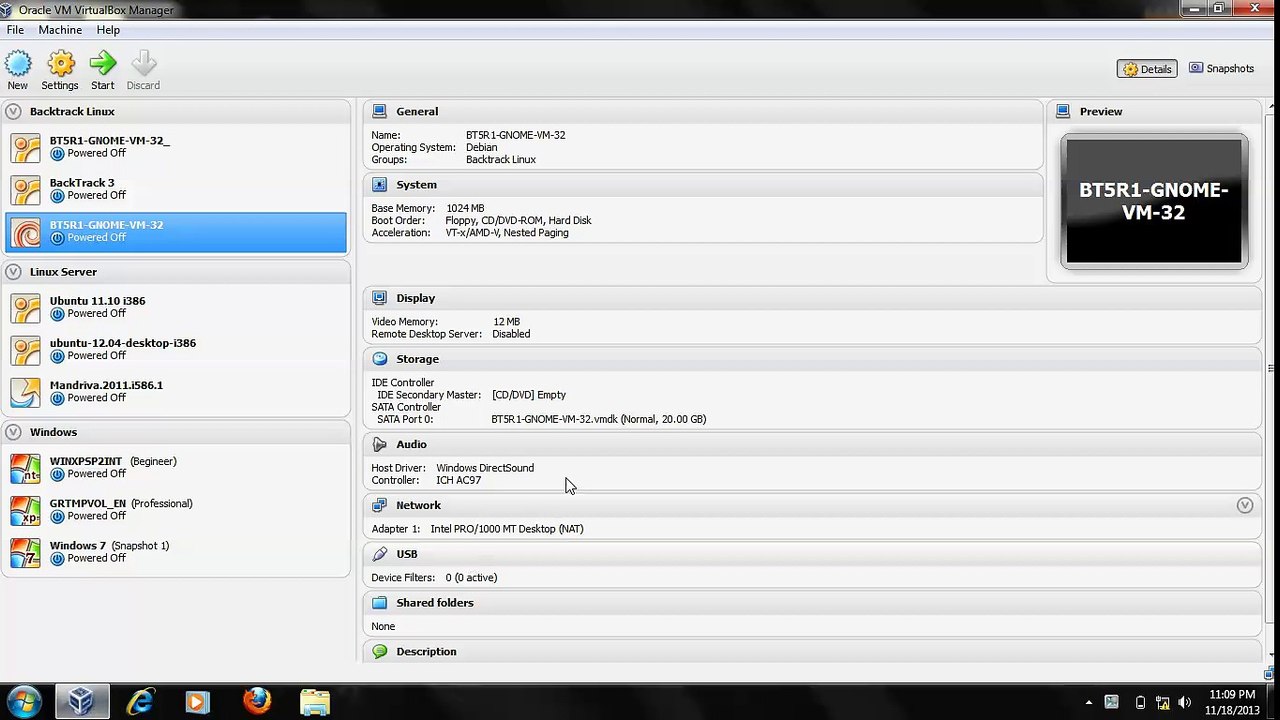Screen dimensions: 1280x720
Task: Open the File menu
Action: 15,30
